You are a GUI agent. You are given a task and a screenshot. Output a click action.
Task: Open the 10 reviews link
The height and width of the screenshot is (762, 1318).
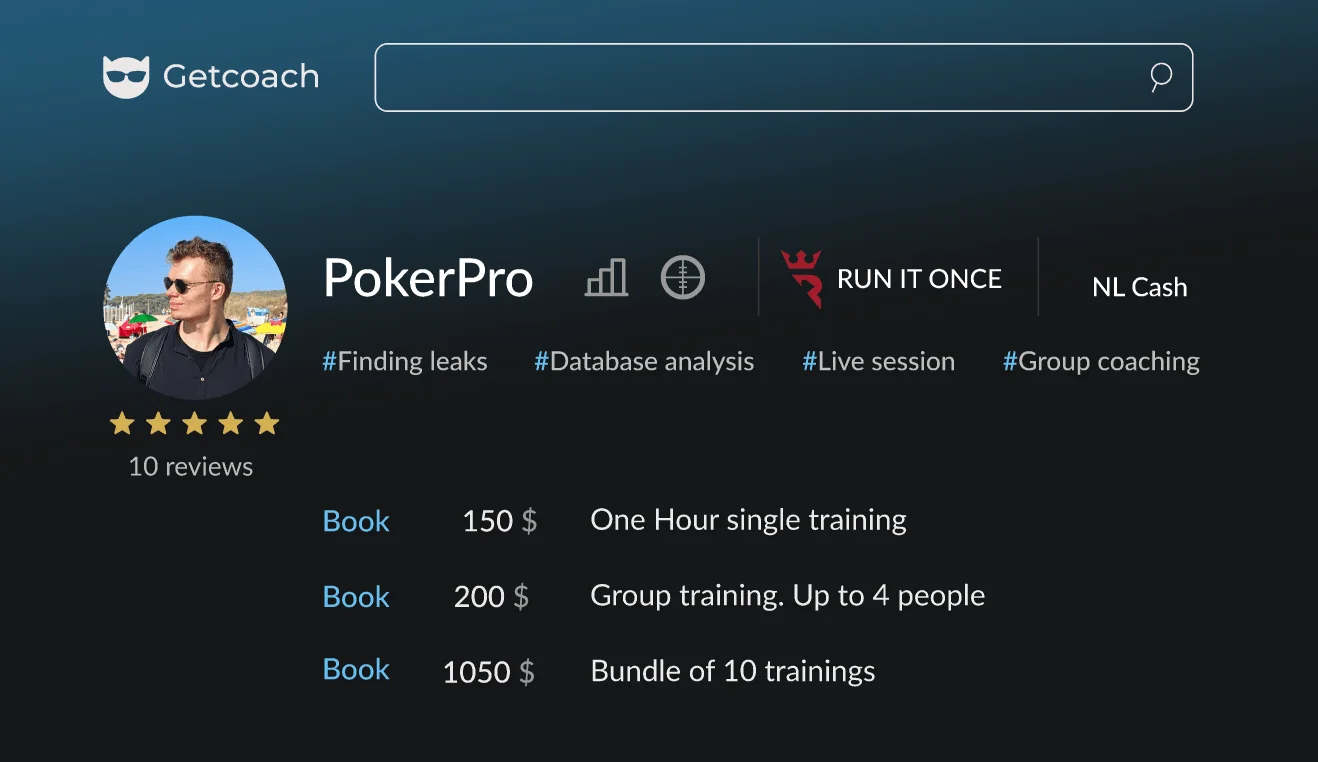(191, 467)
